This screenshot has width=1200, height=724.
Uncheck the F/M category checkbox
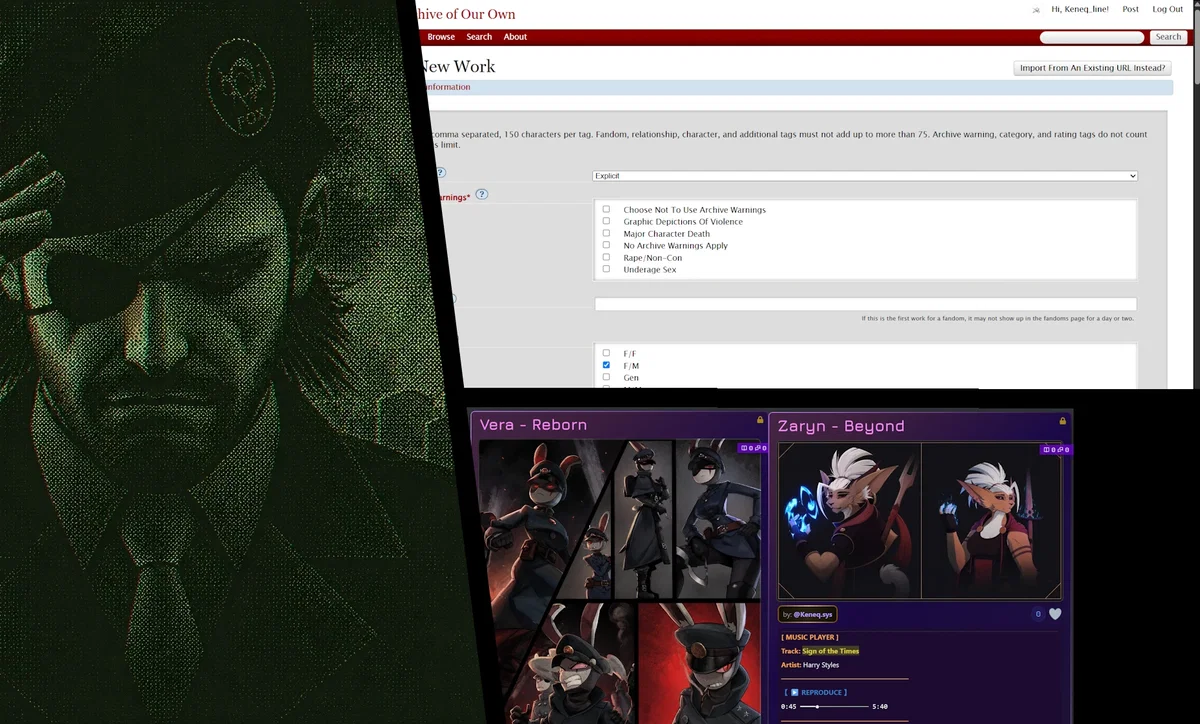click(606, 365)
